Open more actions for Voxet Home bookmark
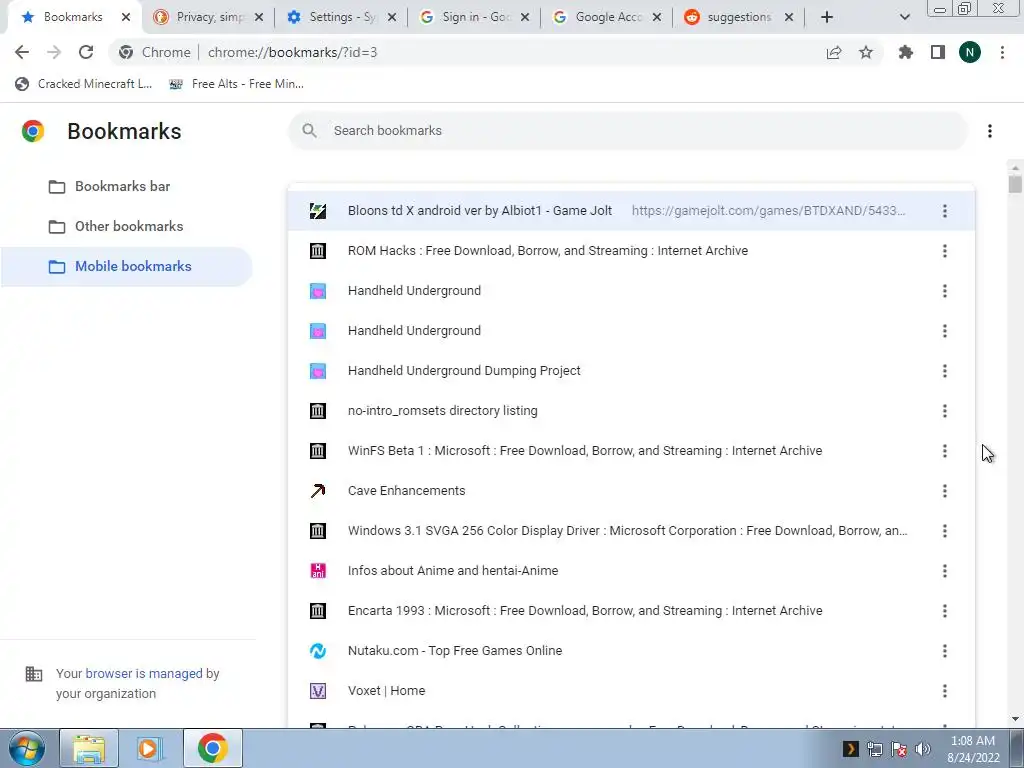1024x768 pixels. pos(945,691)
